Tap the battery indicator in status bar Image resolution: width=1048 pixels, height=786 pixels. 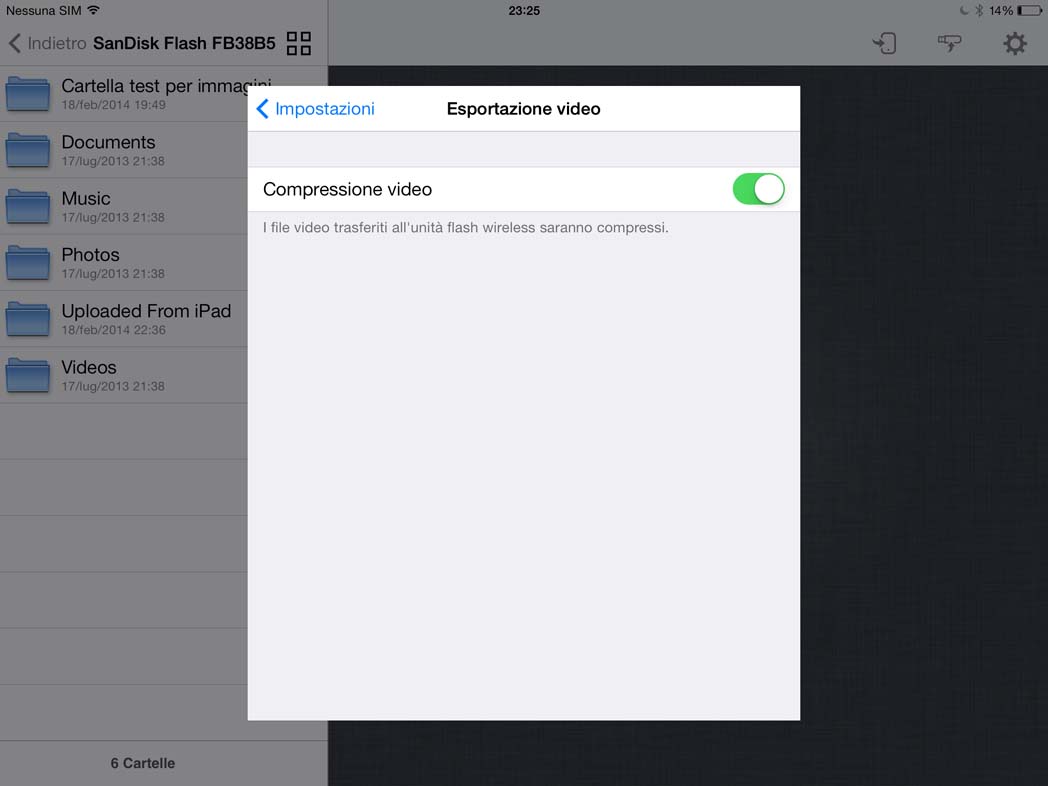click(1029, 11)
